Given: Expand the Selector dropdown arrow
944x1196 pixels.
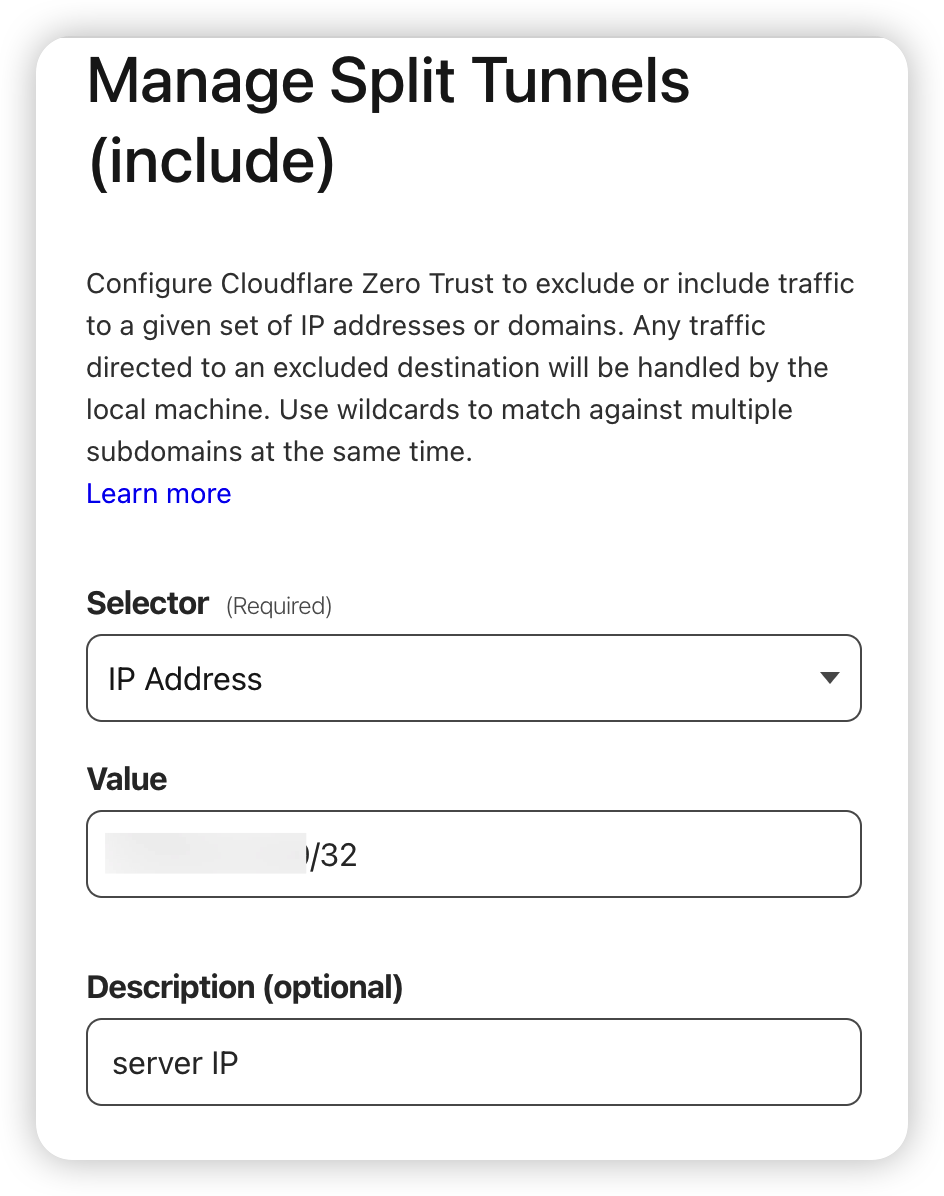Looking at the screenshot, I should [830, 677].
